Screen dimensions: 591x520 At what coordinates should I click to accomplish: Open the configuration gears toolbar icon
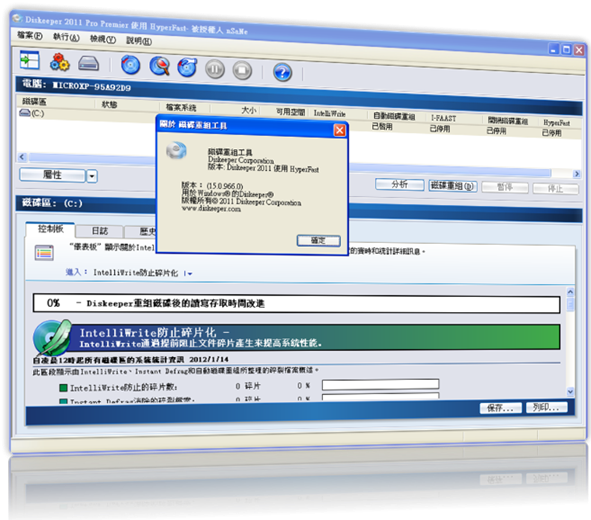[60, 62]
